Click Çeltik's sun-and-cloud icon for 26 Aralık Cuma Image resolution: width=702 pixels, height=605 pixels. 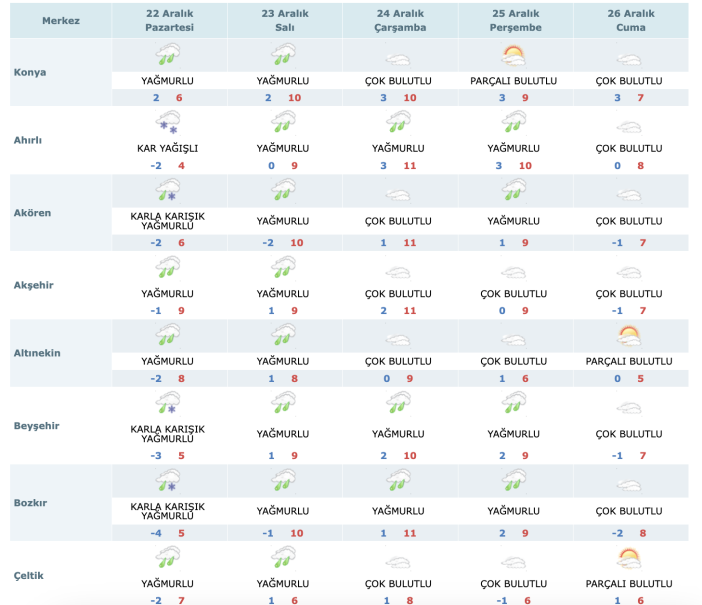coord(628,557)
